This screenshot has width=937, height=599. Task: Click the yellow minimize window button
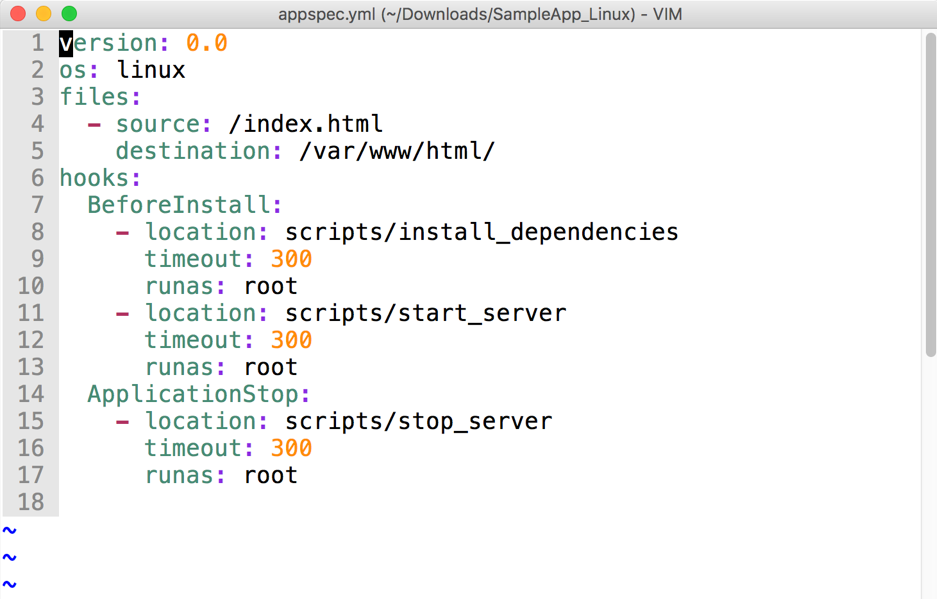(x=44, y=14)
